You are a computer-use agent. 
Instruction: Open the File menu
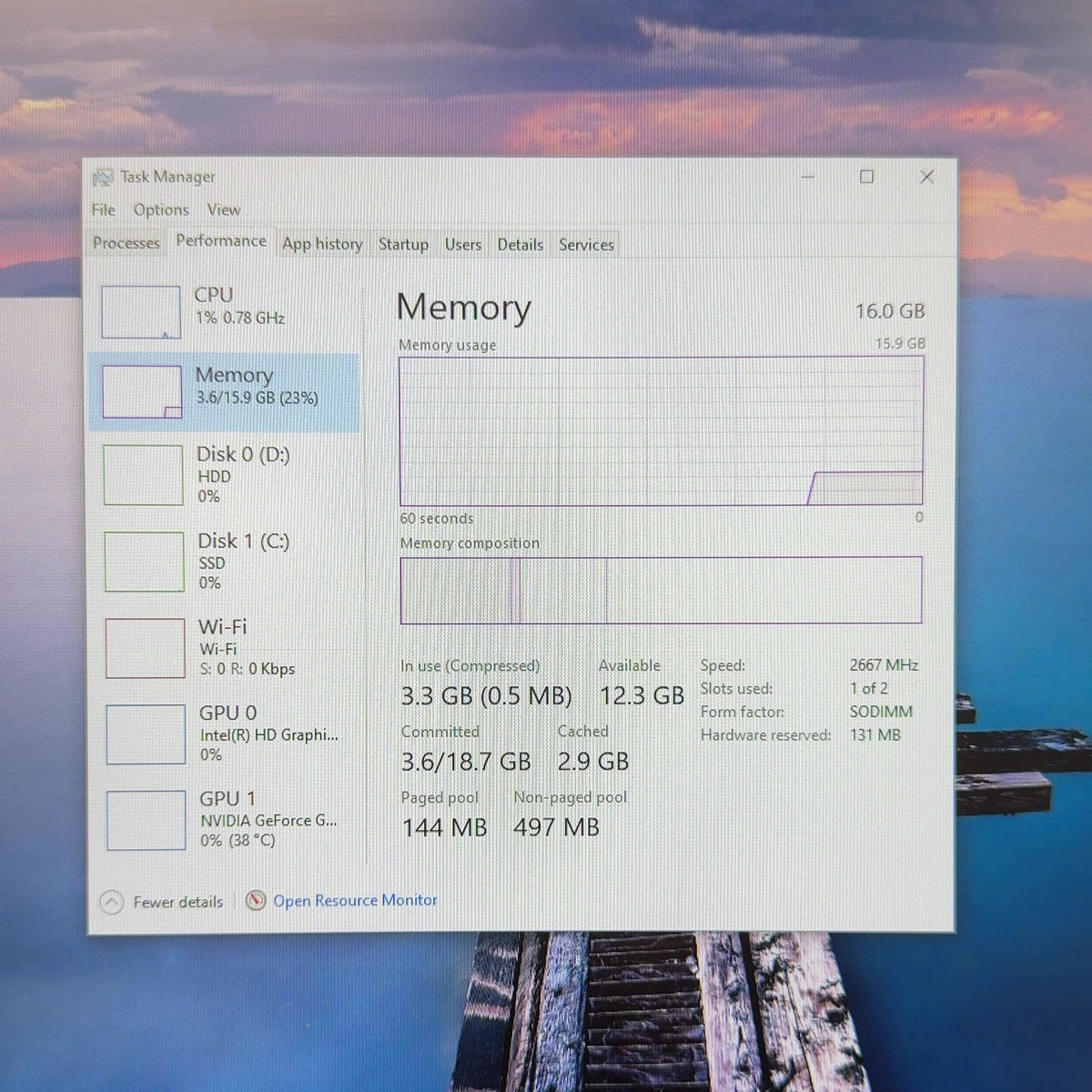pos(104,210)
